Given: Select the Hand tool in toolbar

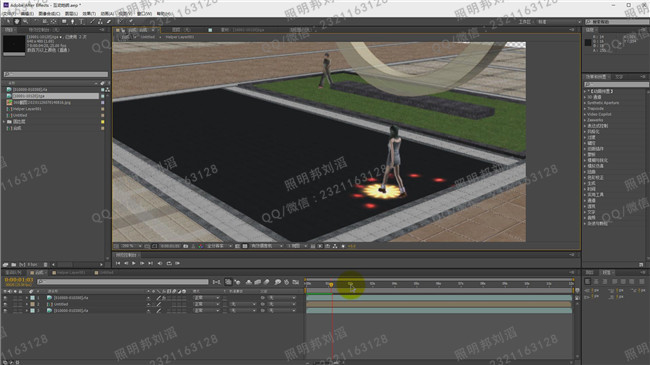Looking at the screenshot, I should click(17, 22).
